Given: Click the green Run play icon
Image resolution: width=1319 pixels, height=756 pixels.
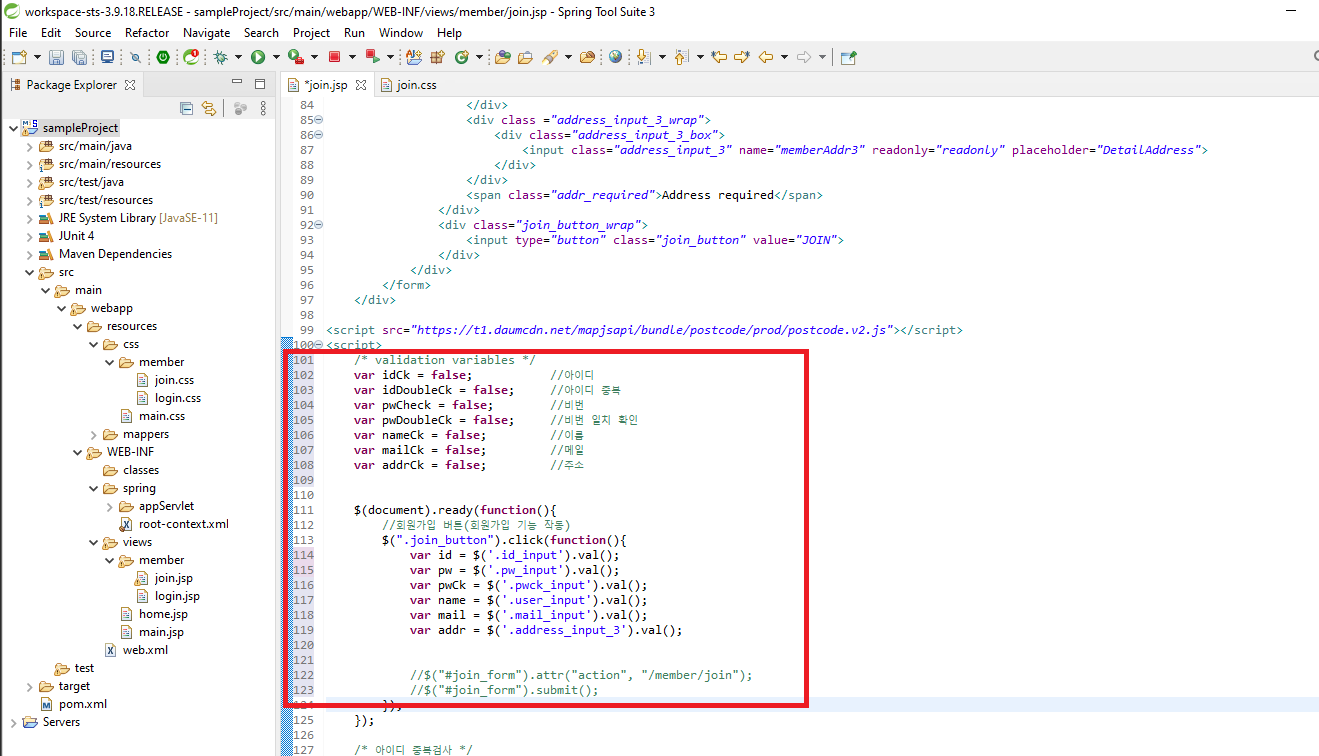Looking at the screenshot, I should tap(258, 57).
